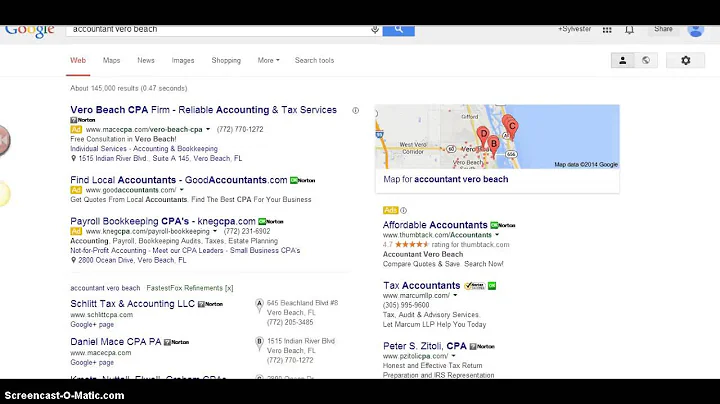Open dropdown arrow beside knegcpa.com URL
720x404 pixels.
click(x=215, y=231)
